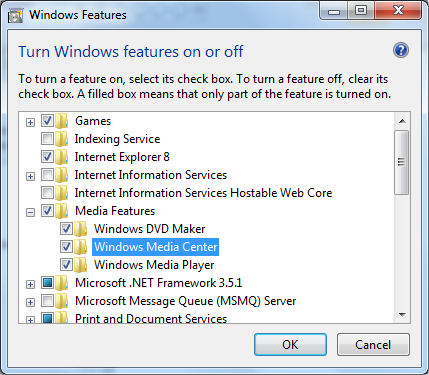
Task: Click the Indexing Service folder icon
Action: coord(62,139)
